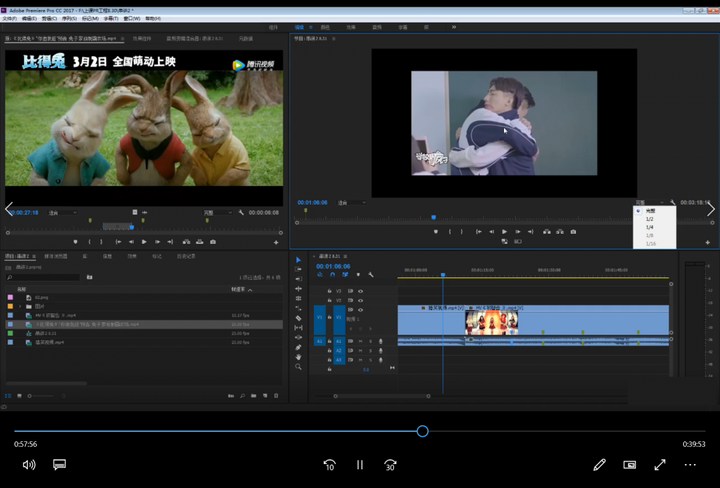Image resolution: width=720 pixels, height=488 pixels.
Task: Toggle Linked Selection in timeline header
Action: point(345,275)
